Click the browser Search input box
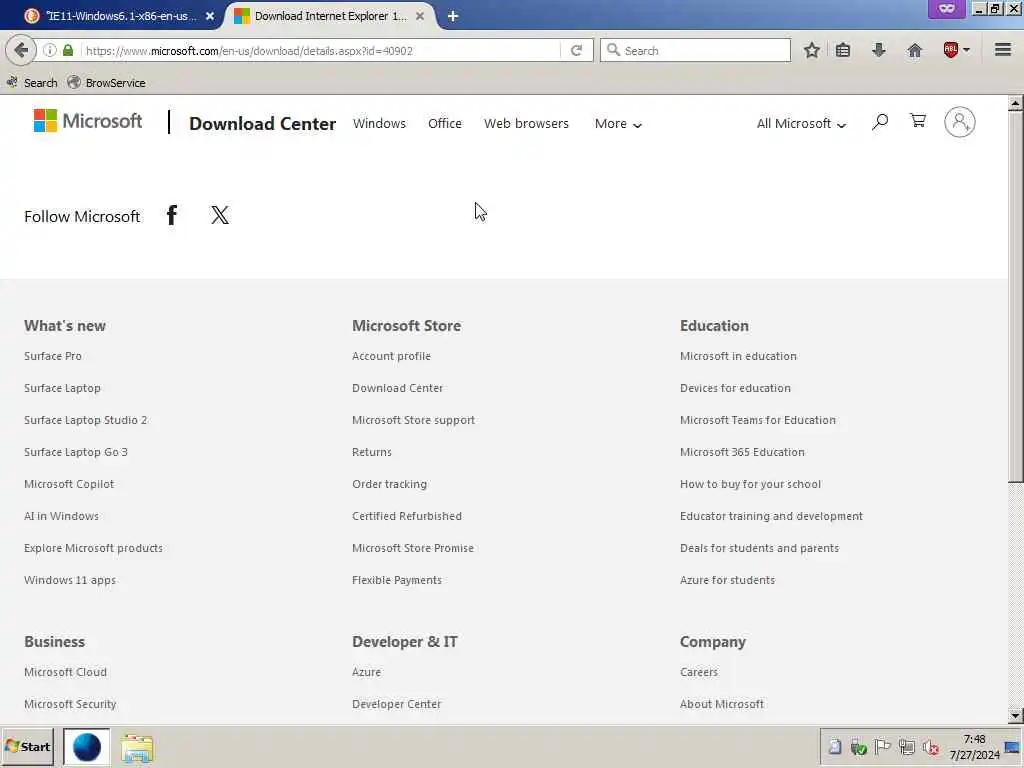1024x768 pixels. (695, 50)
